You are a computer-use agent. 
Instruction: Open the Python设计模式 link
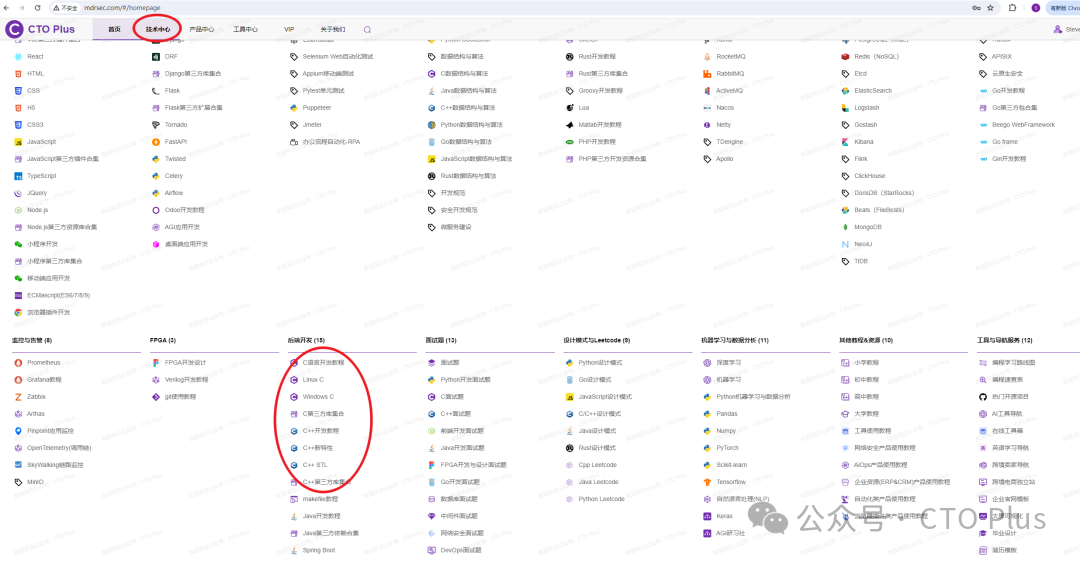point(600,363)
